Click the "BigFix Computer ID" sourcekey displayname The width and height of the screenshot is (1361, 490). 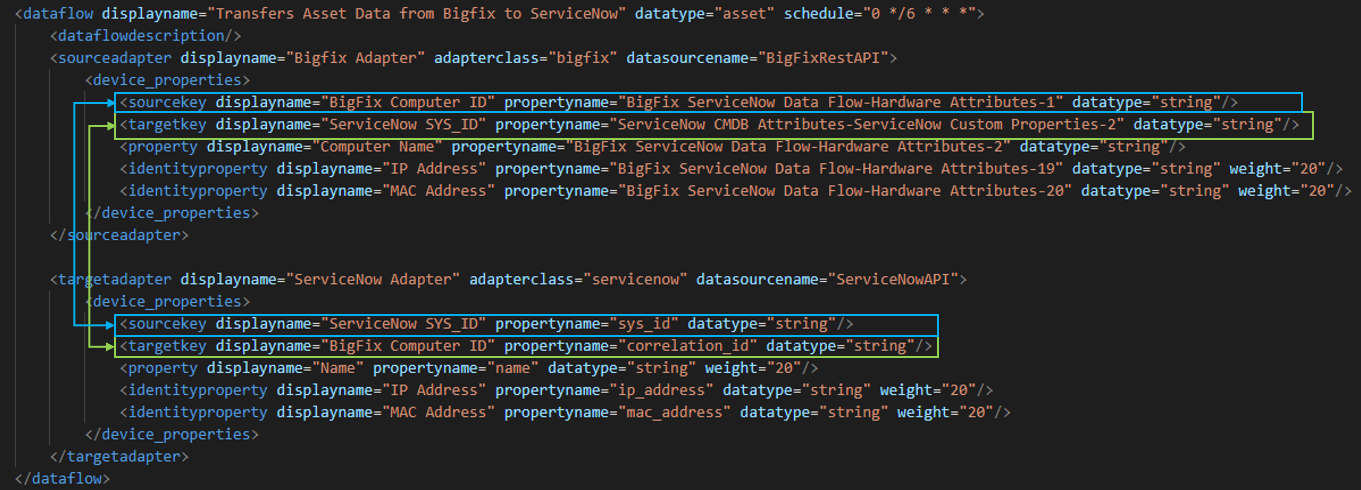pyautogui.click(x=407, y=102)
